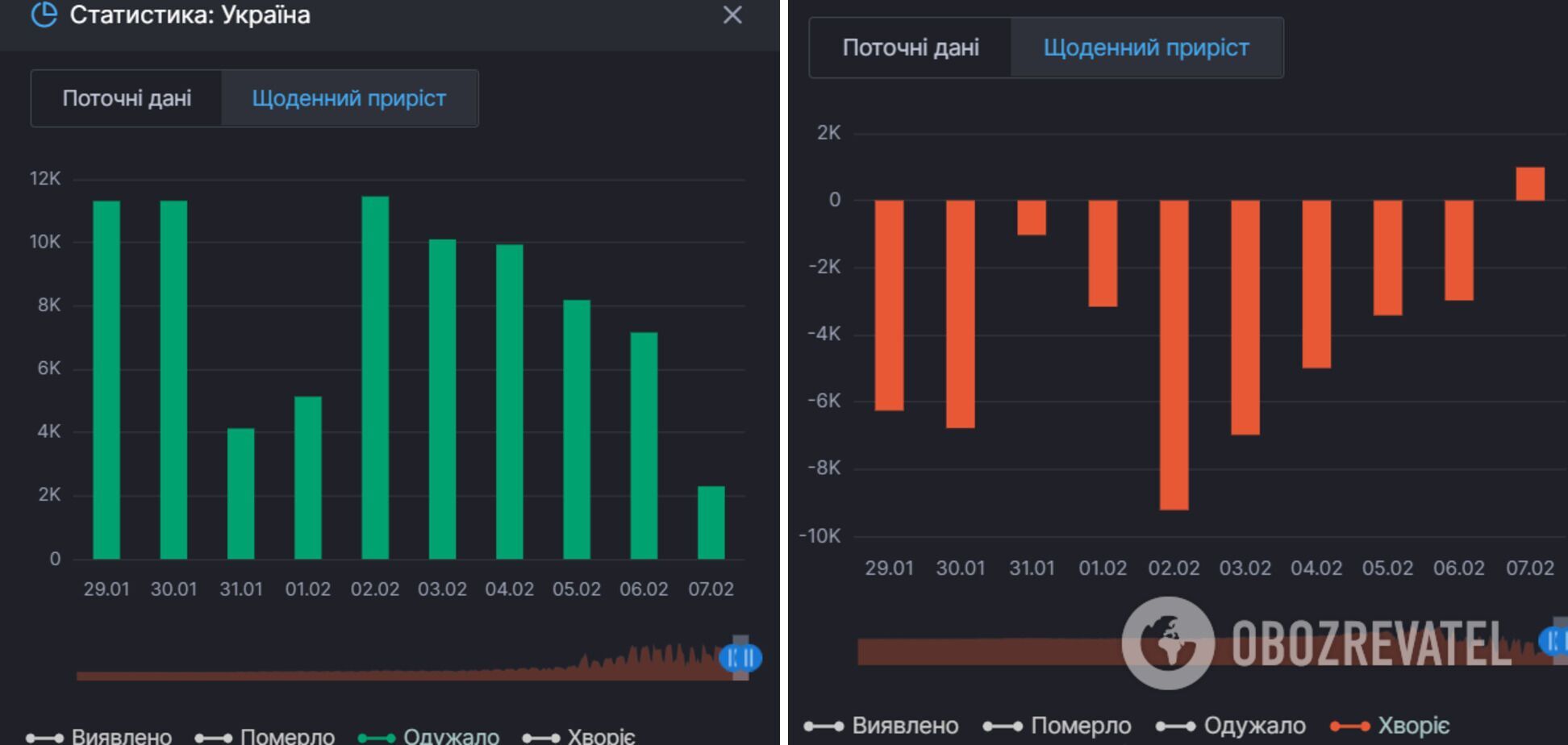The image size is (1568, 745).
Task: Click the left chart range slider handle
Action: [x=740, y=658]
